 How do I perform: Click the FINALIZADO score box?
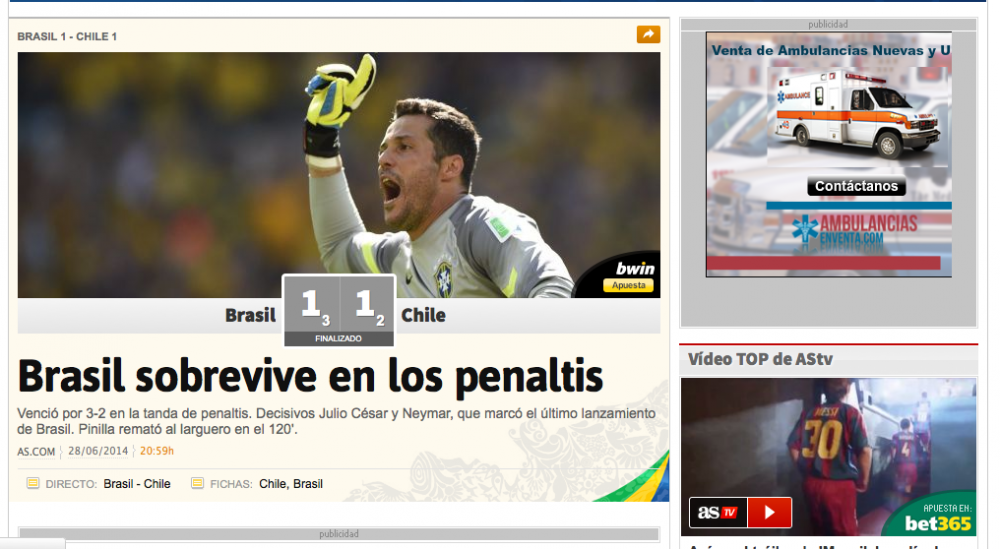[x=338, y=310]
